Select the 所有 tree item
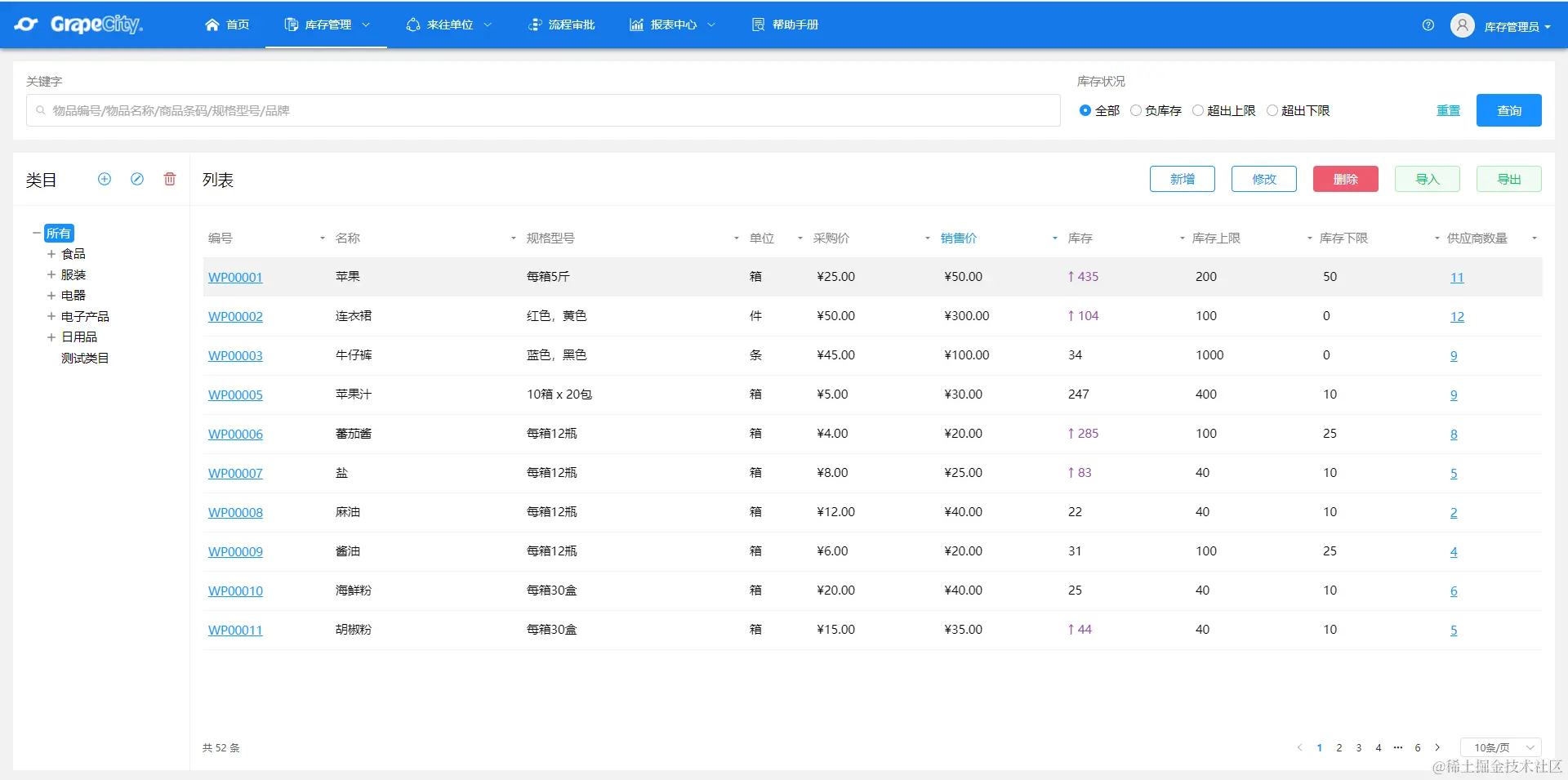The image size is (1568, 780). point(59,233)
